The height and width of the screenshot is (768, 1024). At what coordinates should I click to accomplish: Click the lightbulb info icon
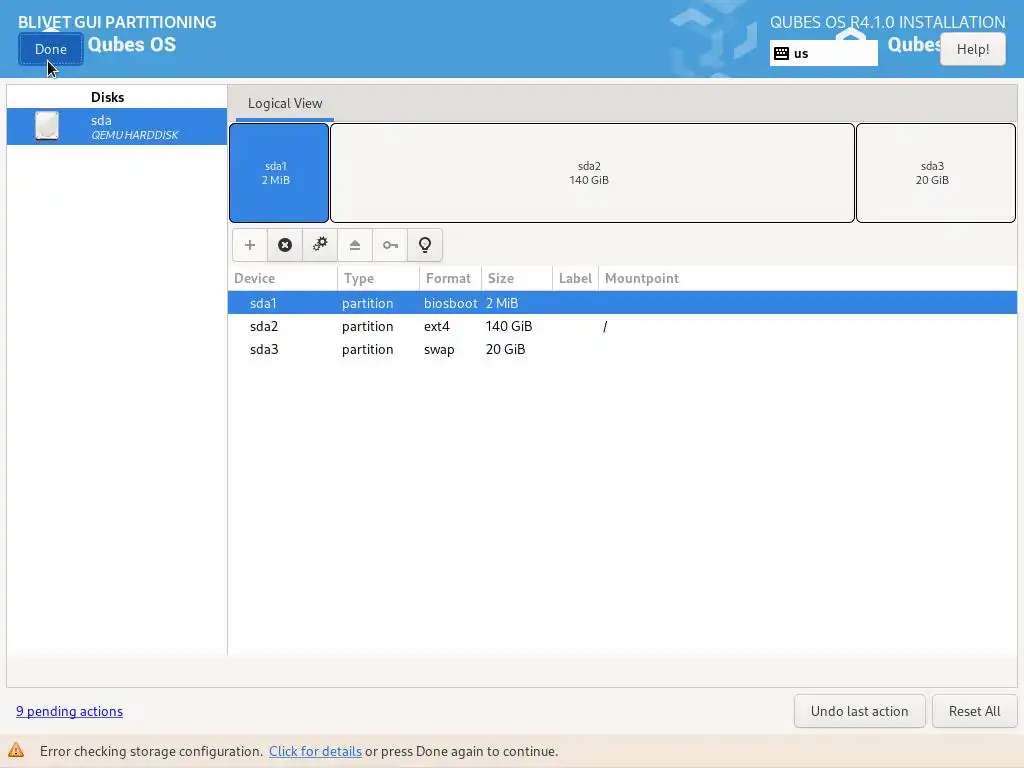[425, 245]
